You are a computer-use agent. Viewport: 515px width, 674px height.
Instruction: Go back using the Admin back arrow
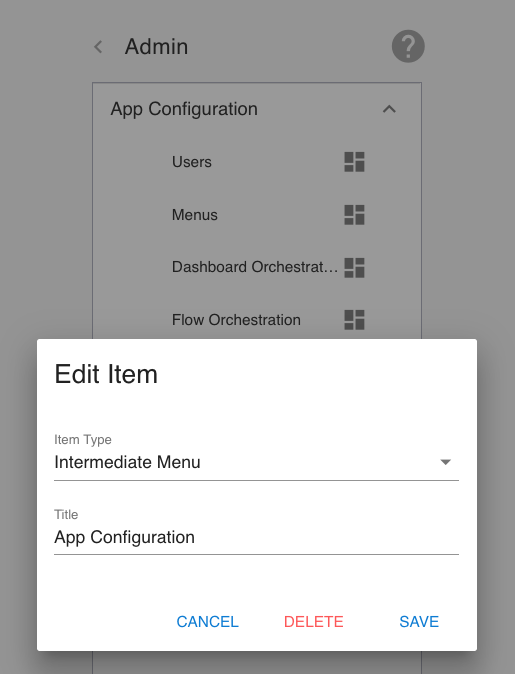(98, 46)
